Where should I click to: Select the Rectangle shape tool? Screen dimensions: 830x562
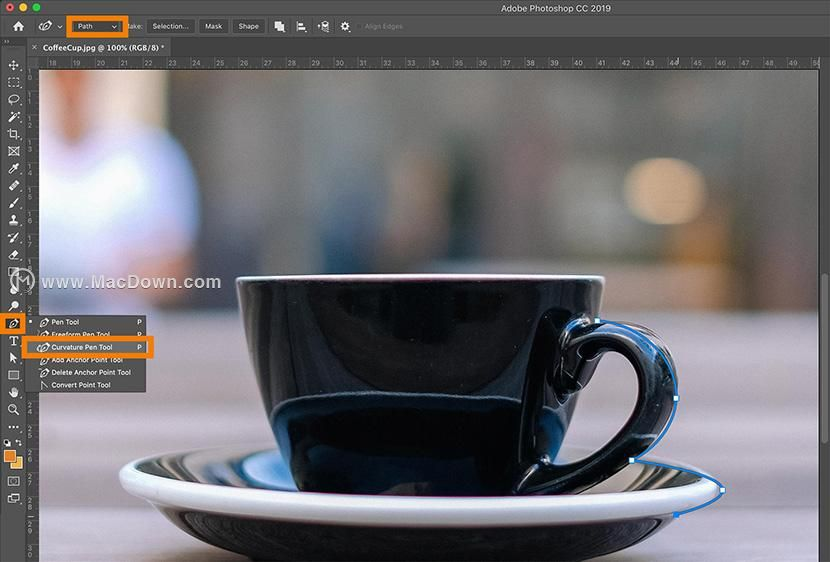(14, 375)
